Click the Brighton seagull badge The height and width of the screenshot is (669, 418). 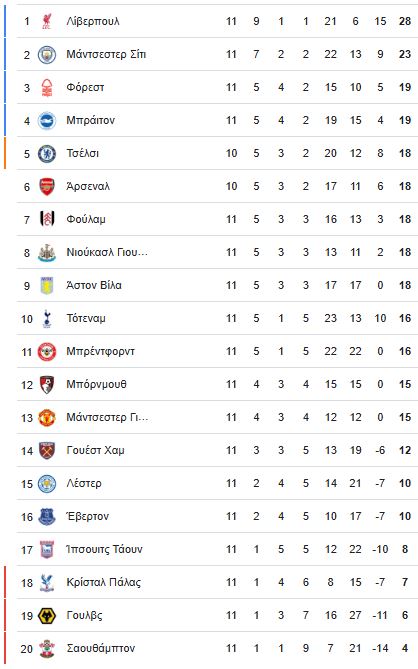pyautogui.click(x=47, y=120)
